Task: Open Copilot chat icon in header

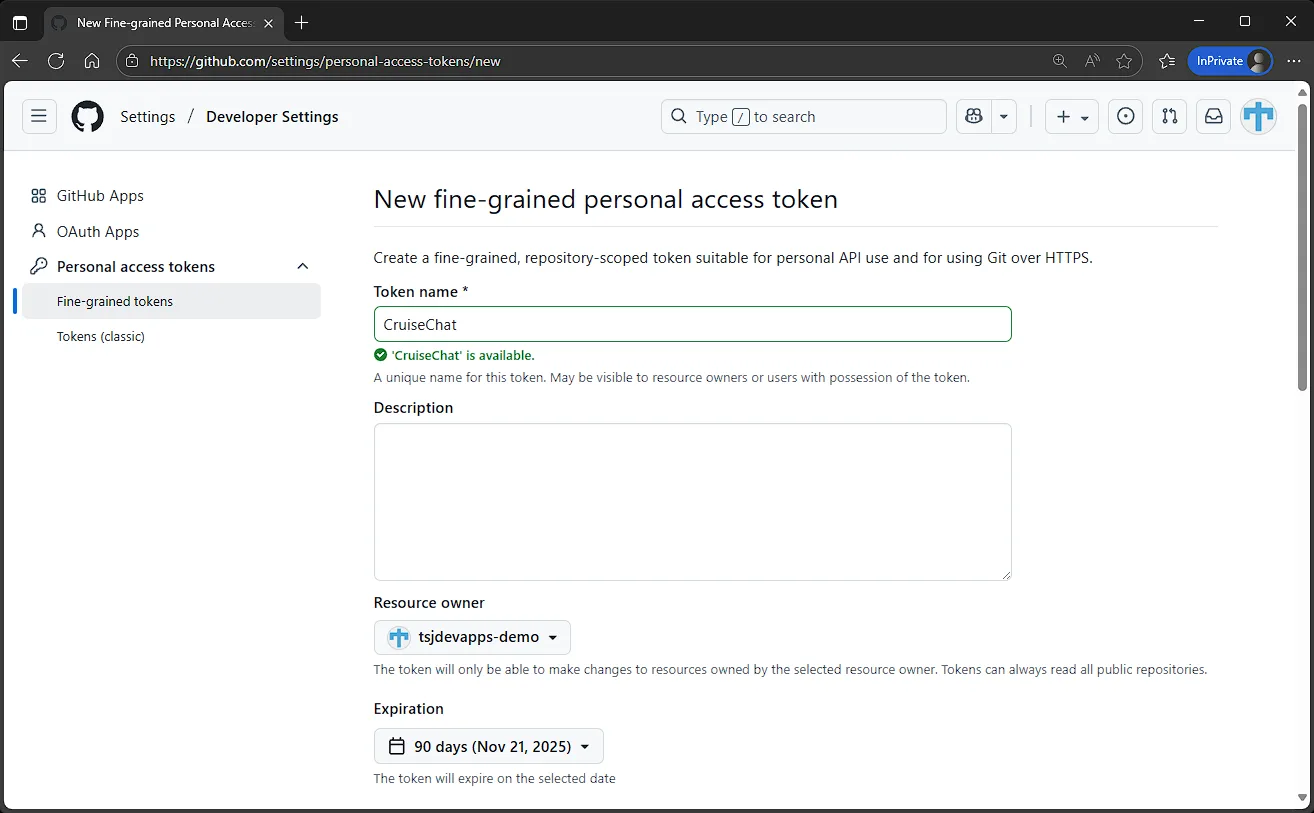Action: coord(973,116)
